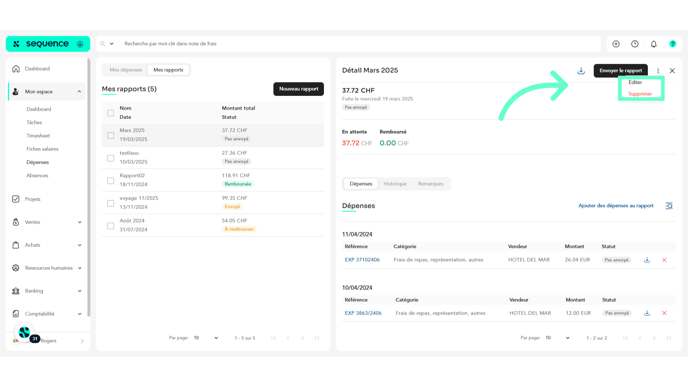
Task: Click the Mon espace person icon
Action: [16, 91]
